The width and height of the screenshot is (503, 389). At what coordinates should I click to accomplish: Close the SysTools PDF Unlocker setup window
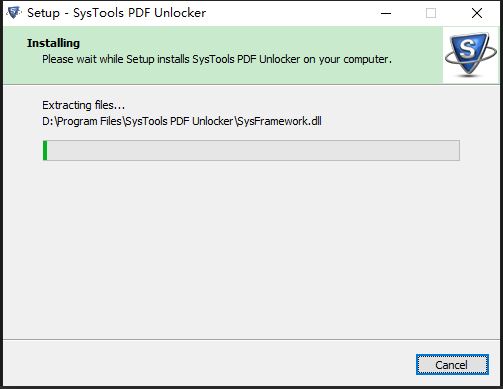point(477,13)
